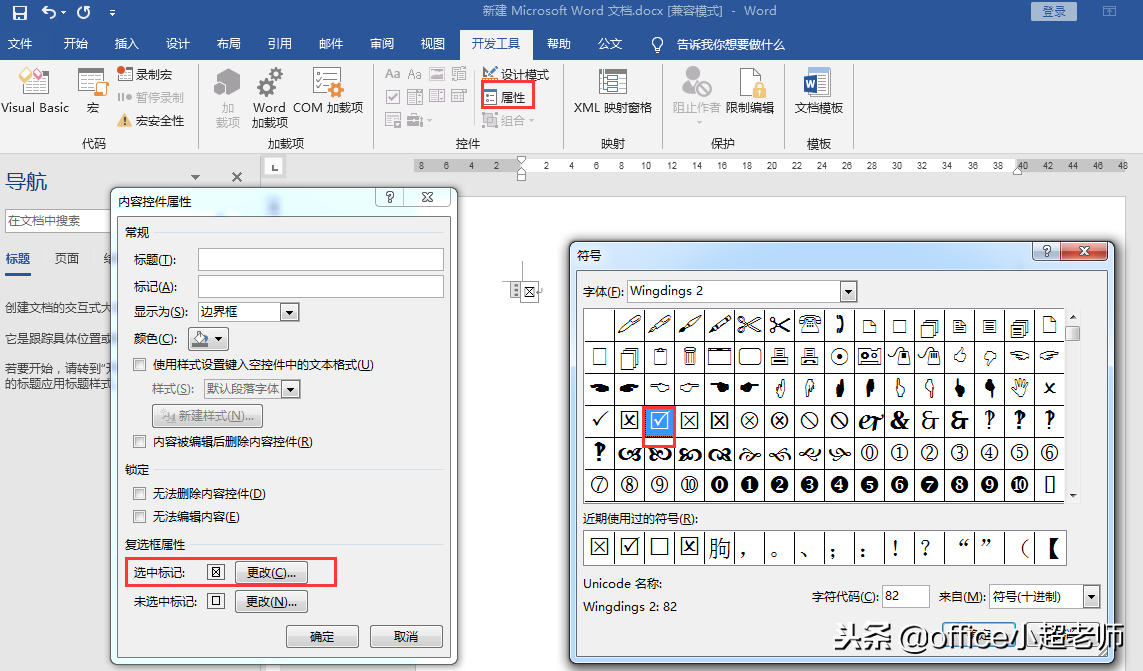
Task: Click Help button in properties dialog
Action: point(390,197)
